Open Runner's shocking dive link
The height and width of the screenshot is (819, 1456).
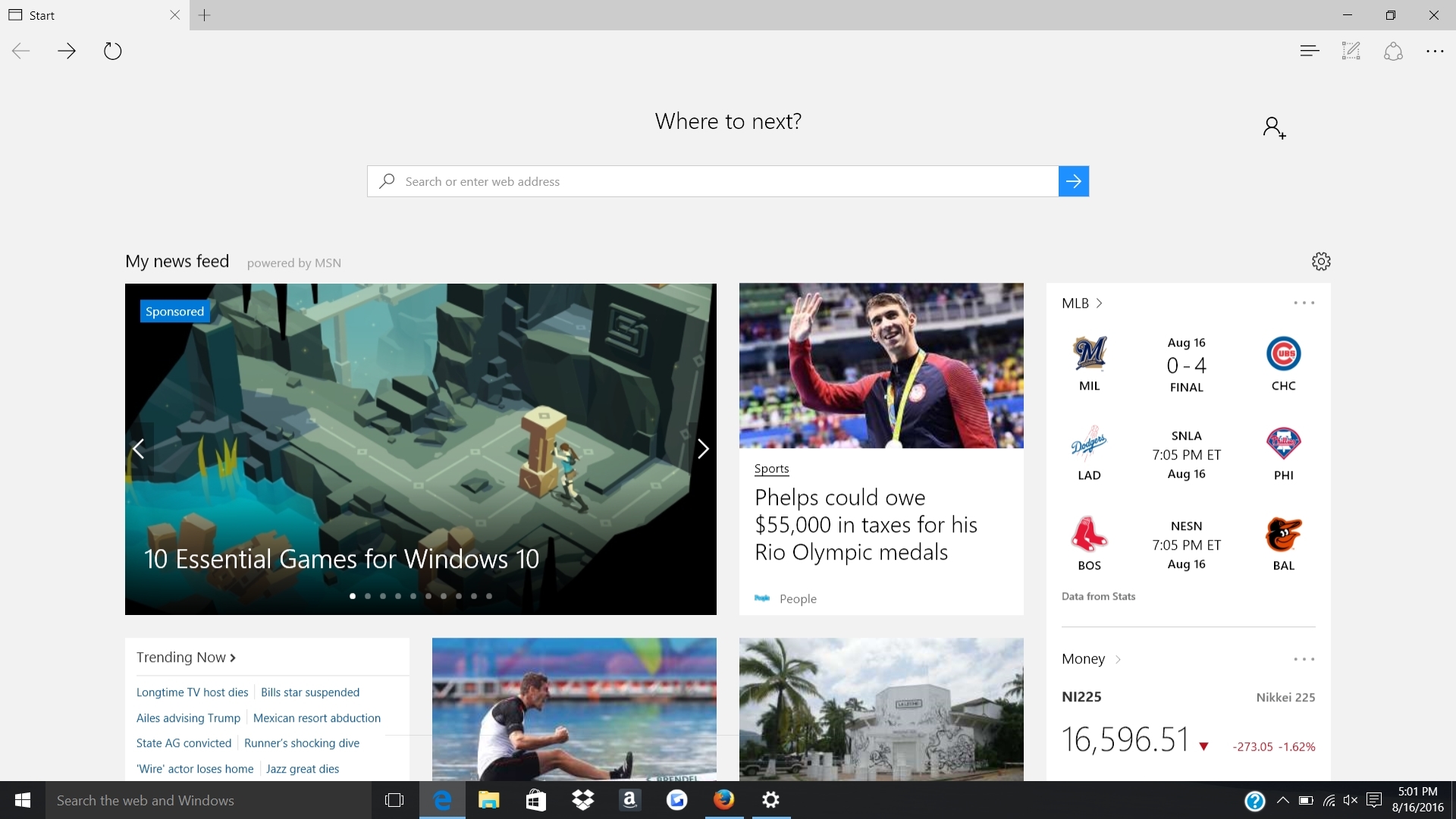[302, 743]
